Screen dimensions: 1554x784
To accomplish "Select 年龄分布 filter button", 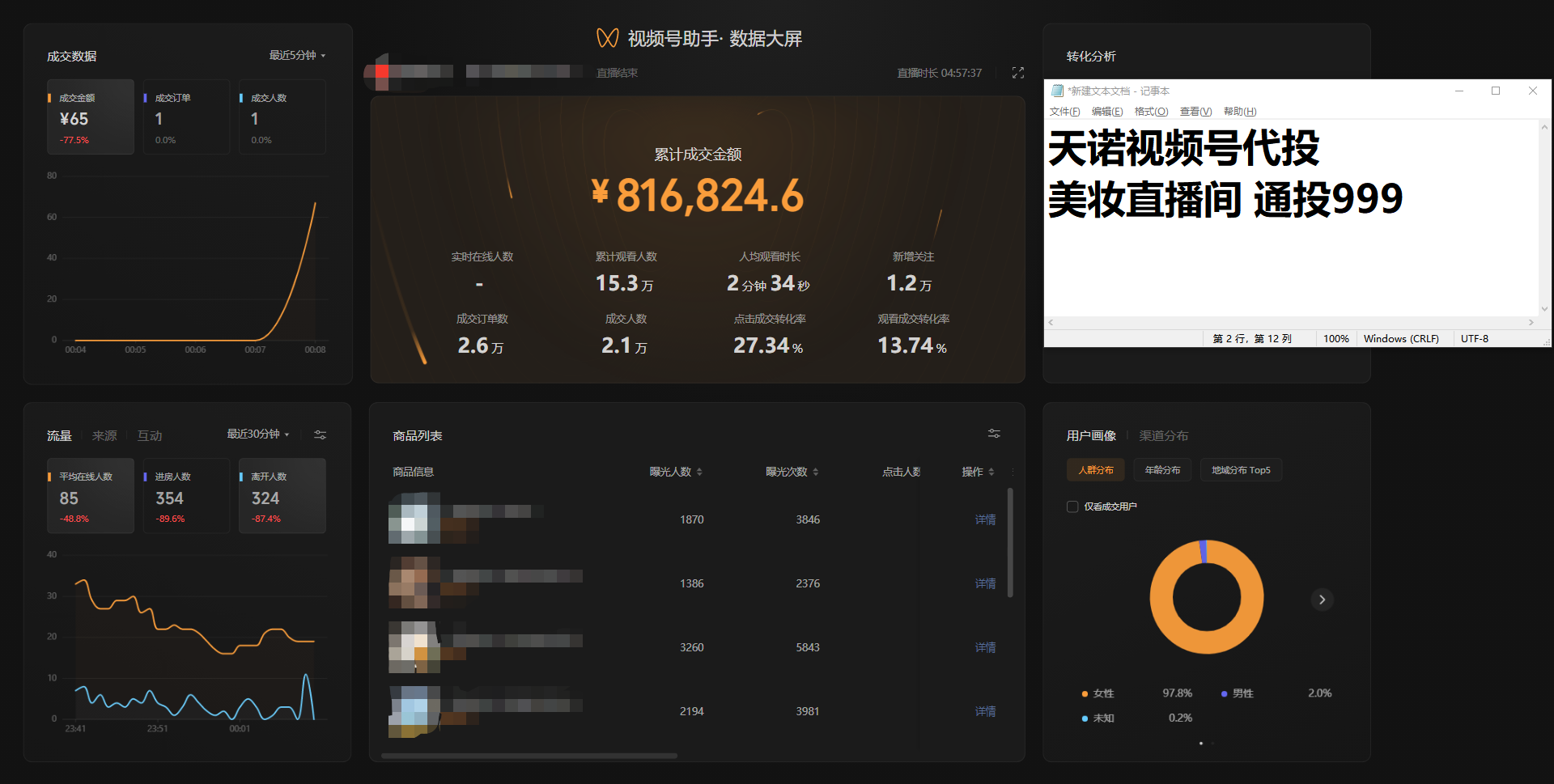I will tap(1162, 470).
